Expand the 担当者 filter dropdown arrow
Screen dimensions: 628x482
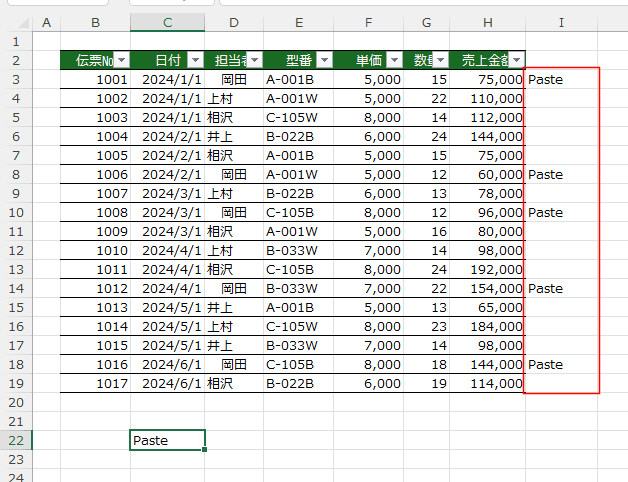[254, 60]
